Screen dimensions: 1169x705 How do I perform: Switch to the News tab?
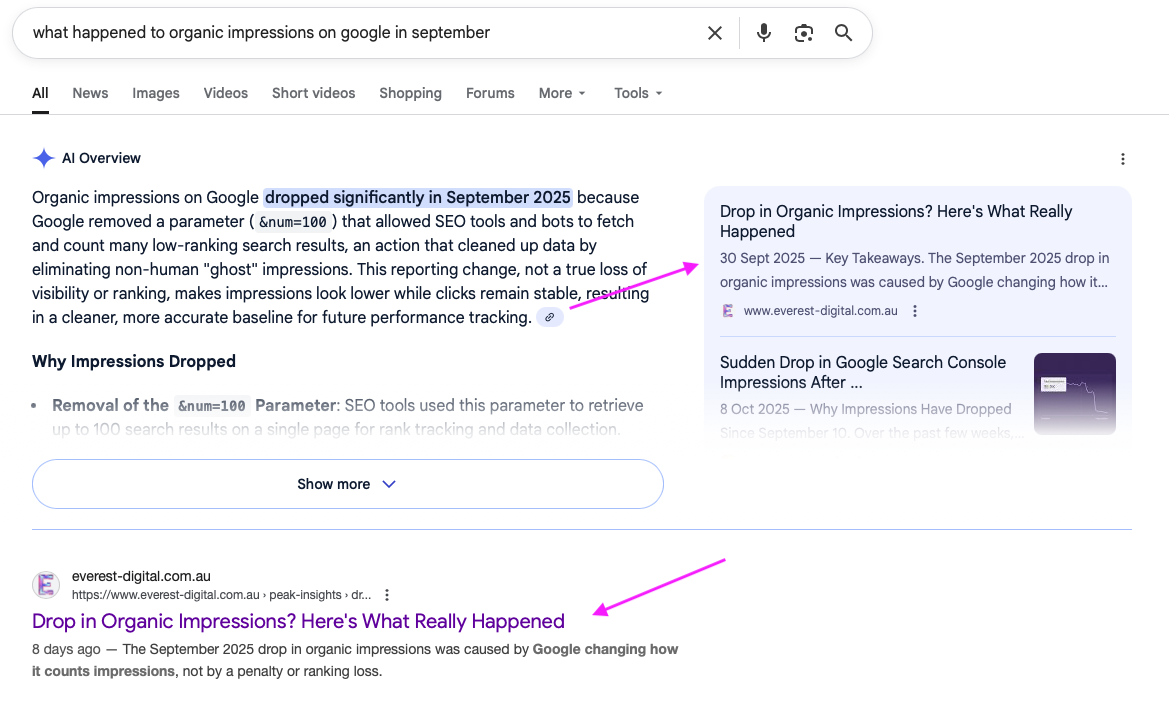pyautogui.click(x=89, y=93)
